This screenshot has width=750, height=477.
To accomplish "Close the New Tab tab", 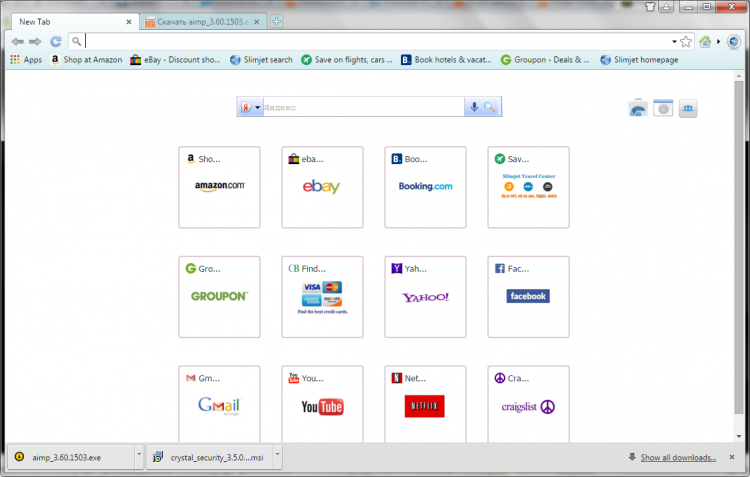I will 129,22.
